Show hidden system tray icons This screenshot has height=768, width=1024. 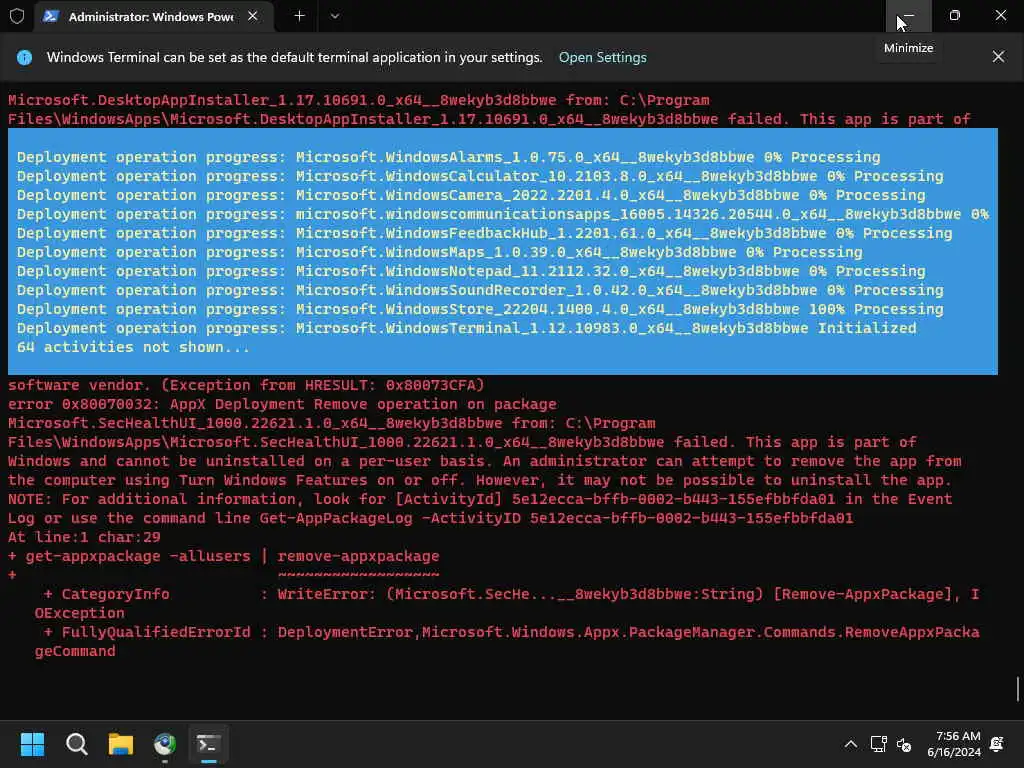pos(850,744)
